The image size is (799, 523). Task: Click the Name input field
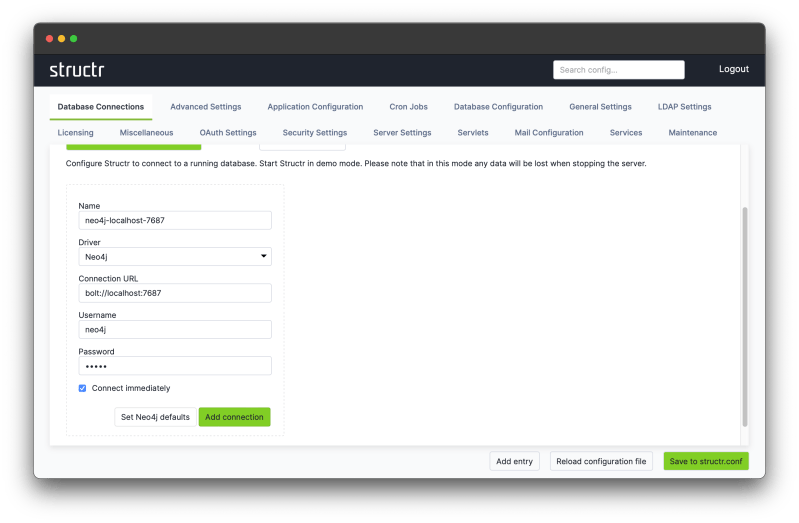[x=175, y=220]
